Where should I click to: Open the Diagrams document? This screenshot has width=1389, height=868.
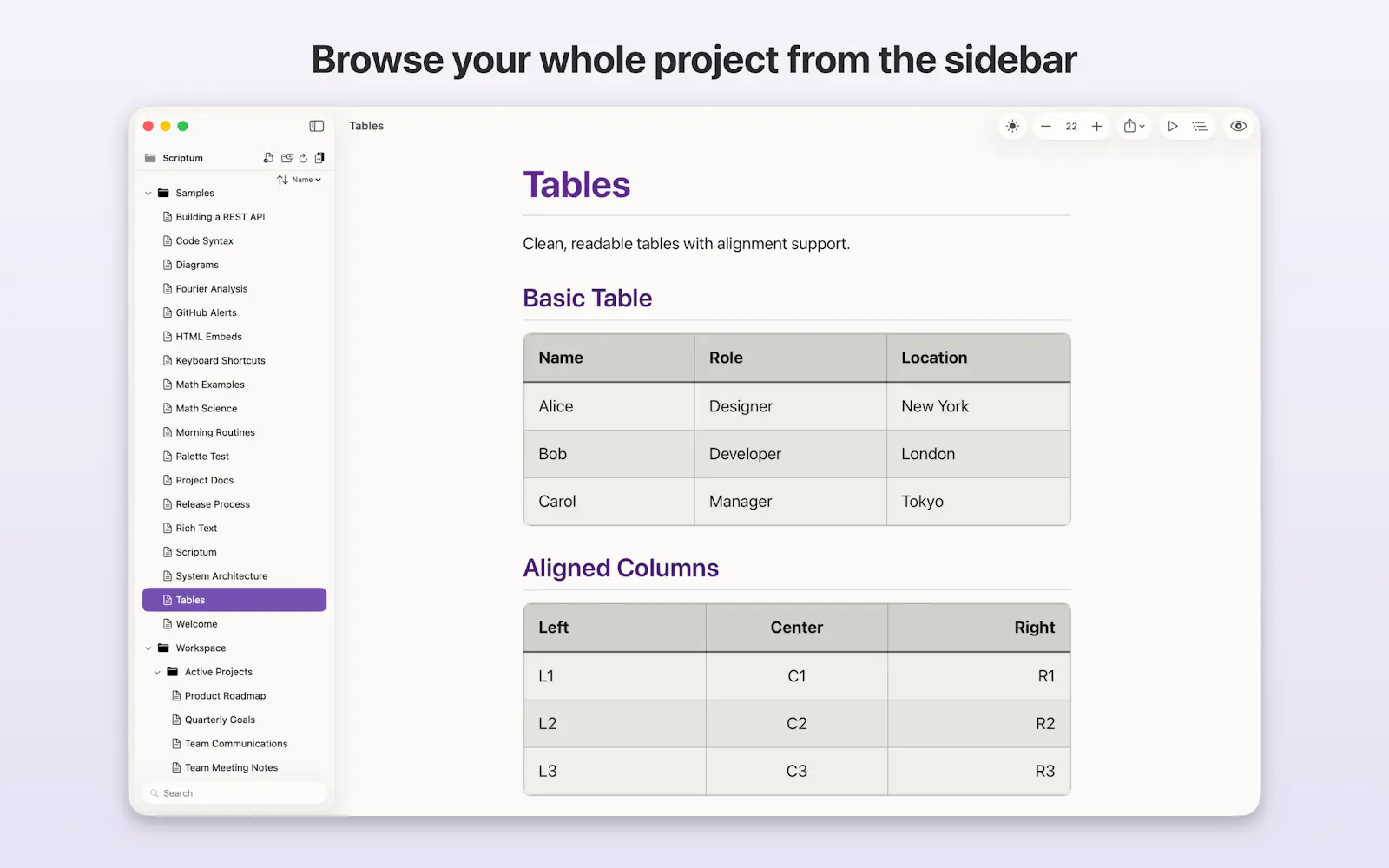[x=234, y=265]
